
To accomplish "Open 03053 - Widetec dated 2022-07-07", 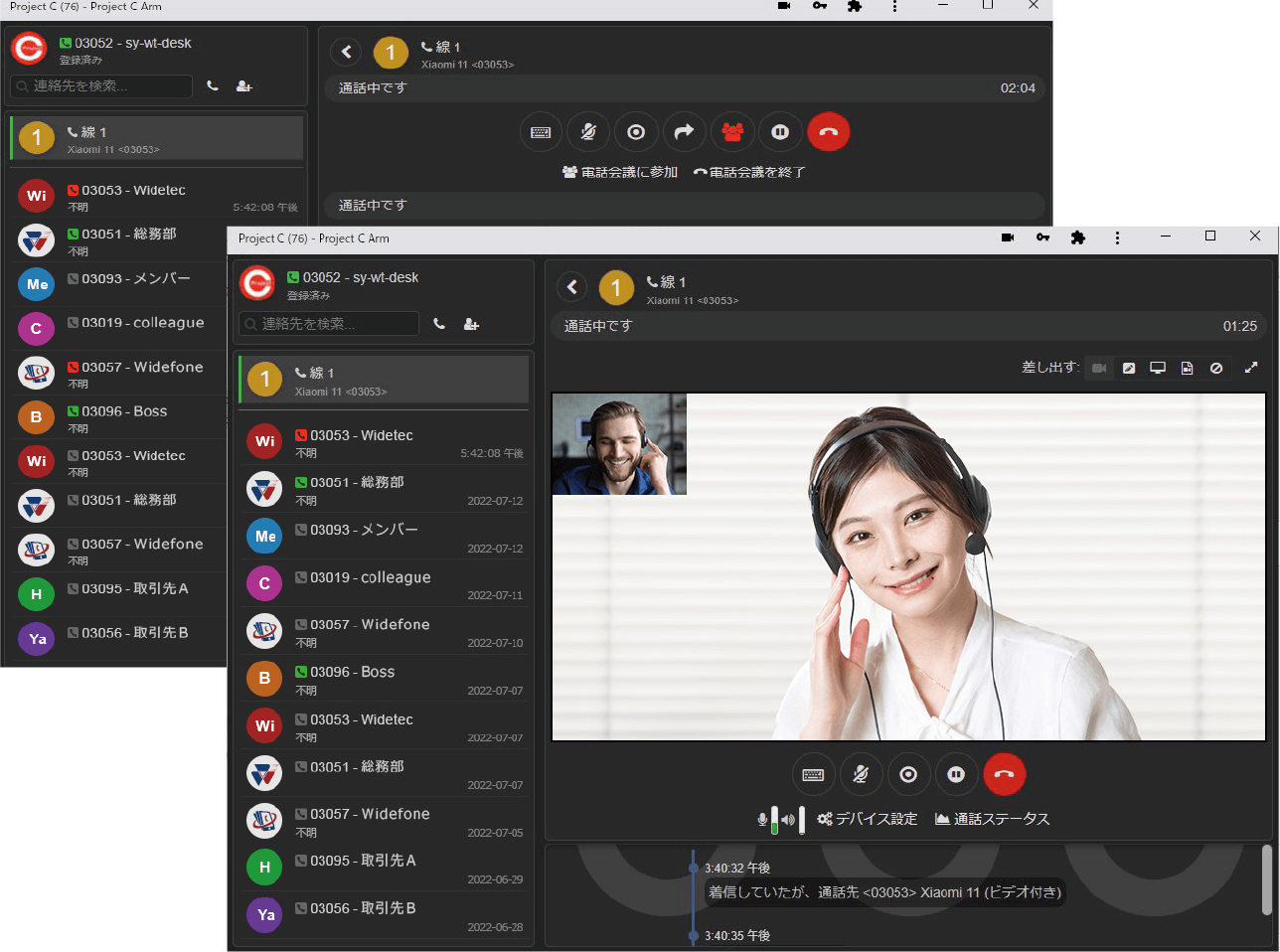I will coord(384,727).
